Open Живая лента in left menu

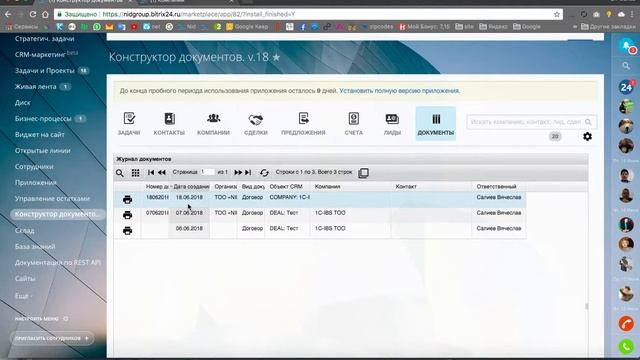pos(36,87)
